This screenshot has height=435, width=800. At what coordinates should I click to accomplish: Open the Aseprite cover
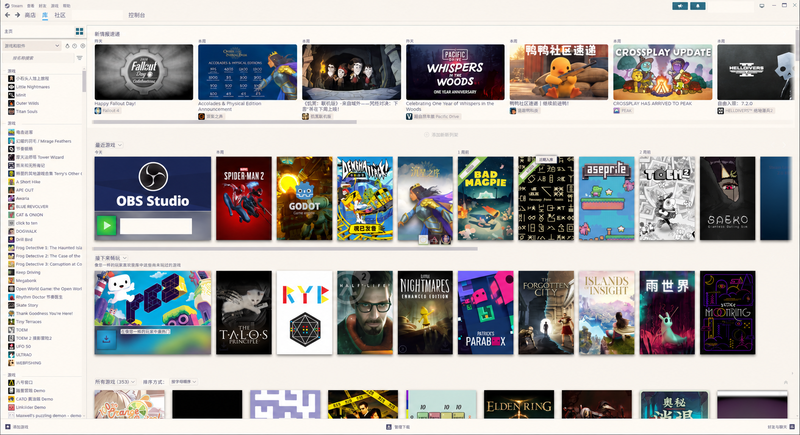(607, 198)
